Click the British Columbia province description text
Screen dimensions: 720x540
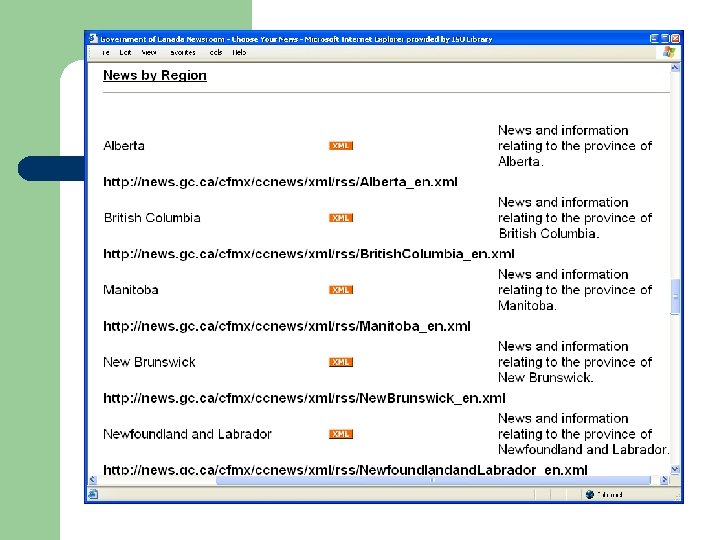[x=575, y=218]
